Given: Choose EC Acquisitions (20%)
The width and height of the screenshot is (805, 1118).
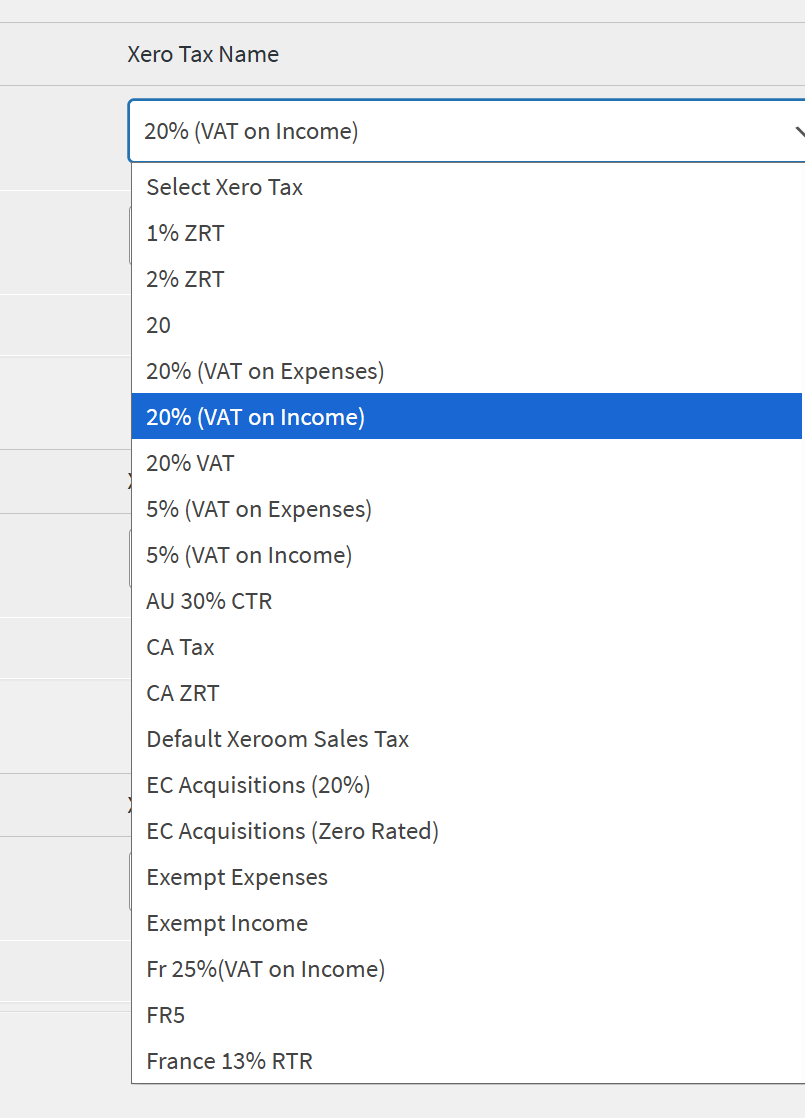Looking at the screenshot, I should click(x=259, y=785).
